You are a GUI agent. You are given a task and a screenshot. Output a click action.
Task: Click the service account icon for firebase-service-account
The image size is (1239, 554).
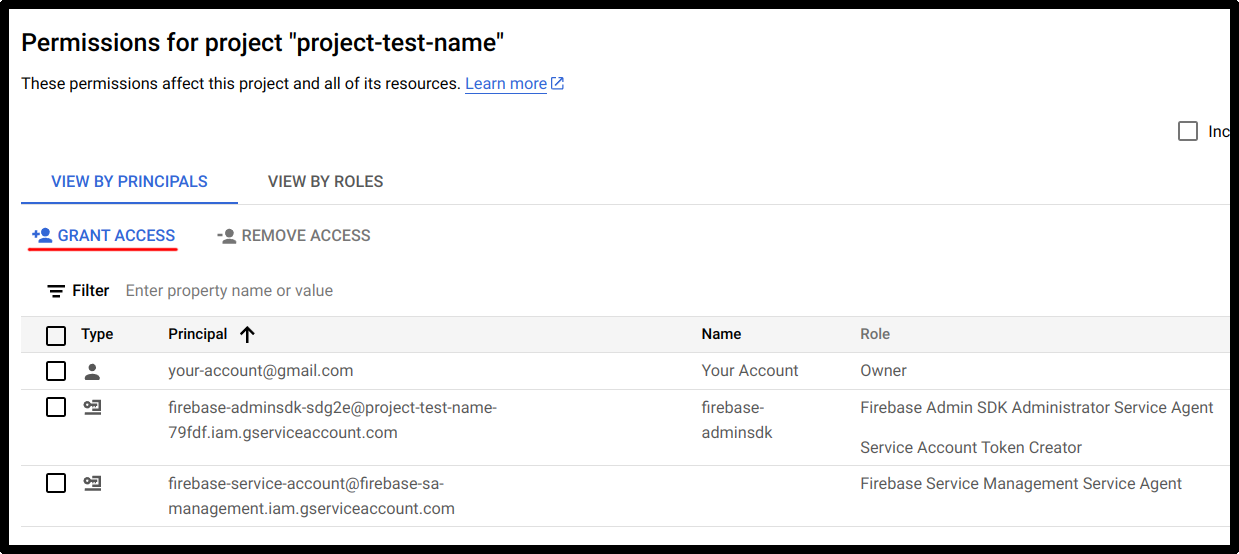[x=92, y=484]
